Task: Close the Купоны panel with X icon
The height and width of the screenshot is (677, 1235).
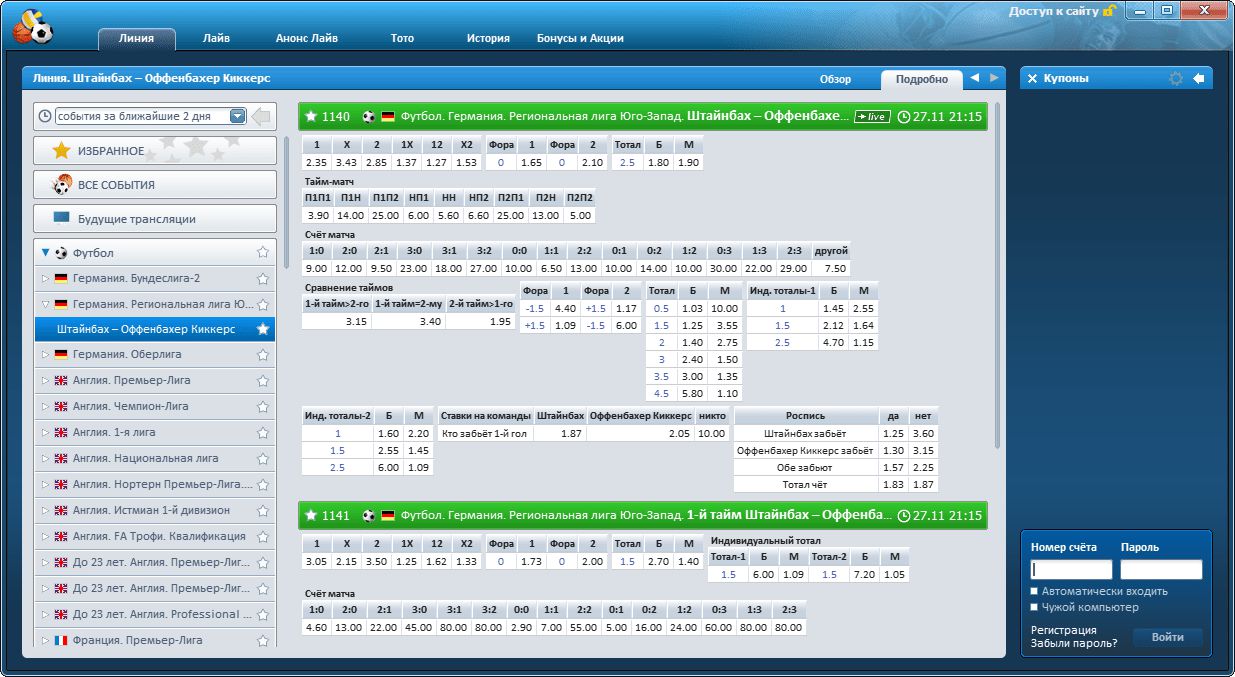Action: (x=1032, y=78)
